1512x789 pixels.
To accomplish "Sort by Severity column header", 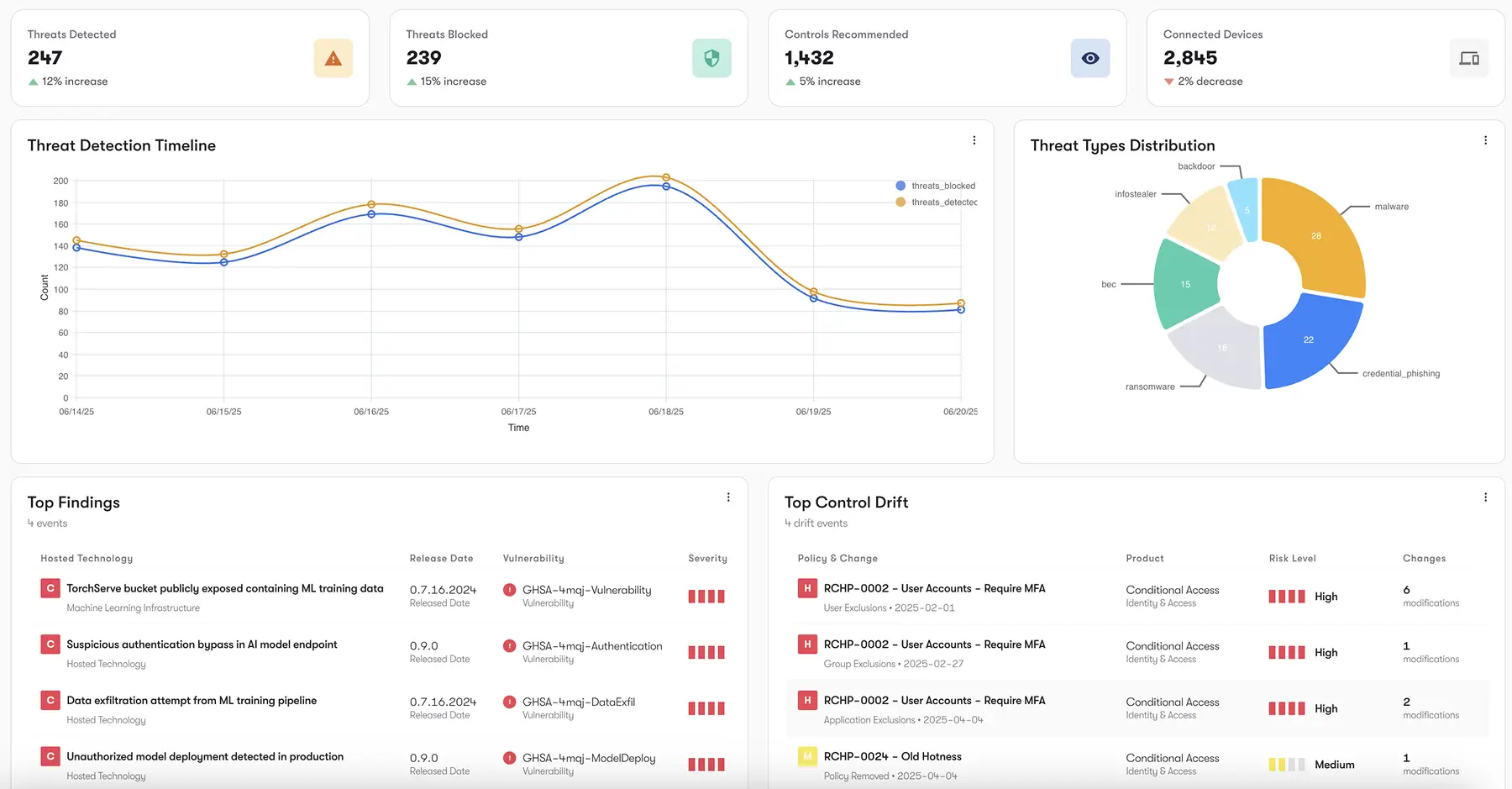I will tap(707, 558).
